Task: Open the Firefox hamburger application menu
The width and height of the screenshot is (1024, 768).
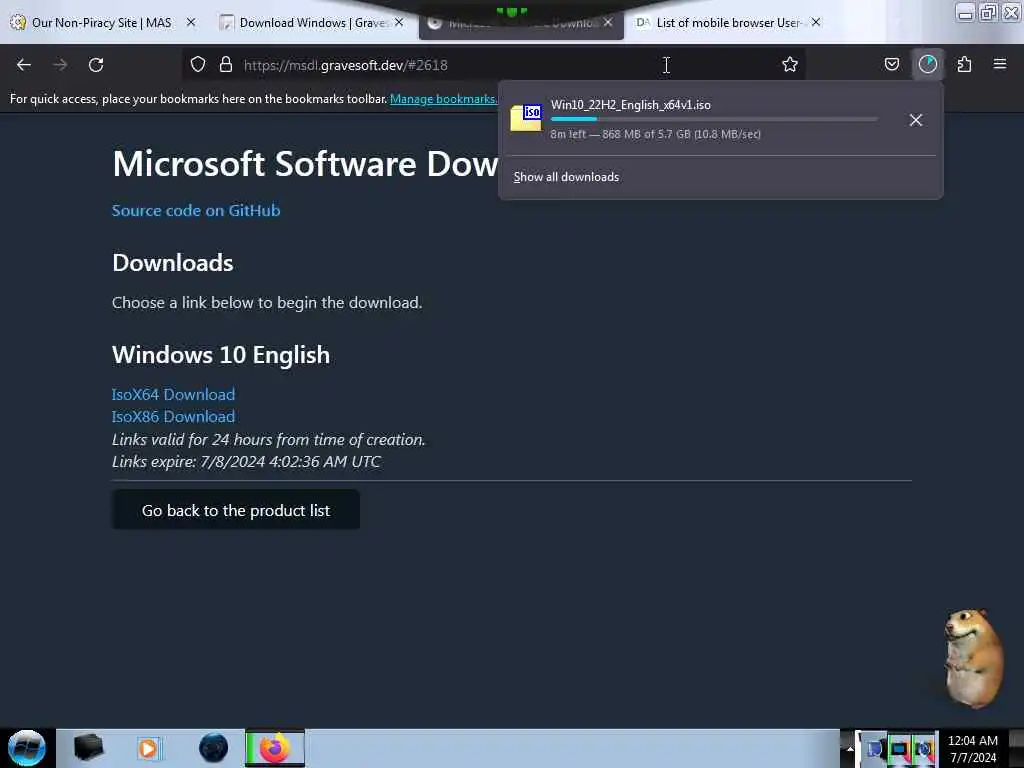Action: click(x=1000, y=65)
